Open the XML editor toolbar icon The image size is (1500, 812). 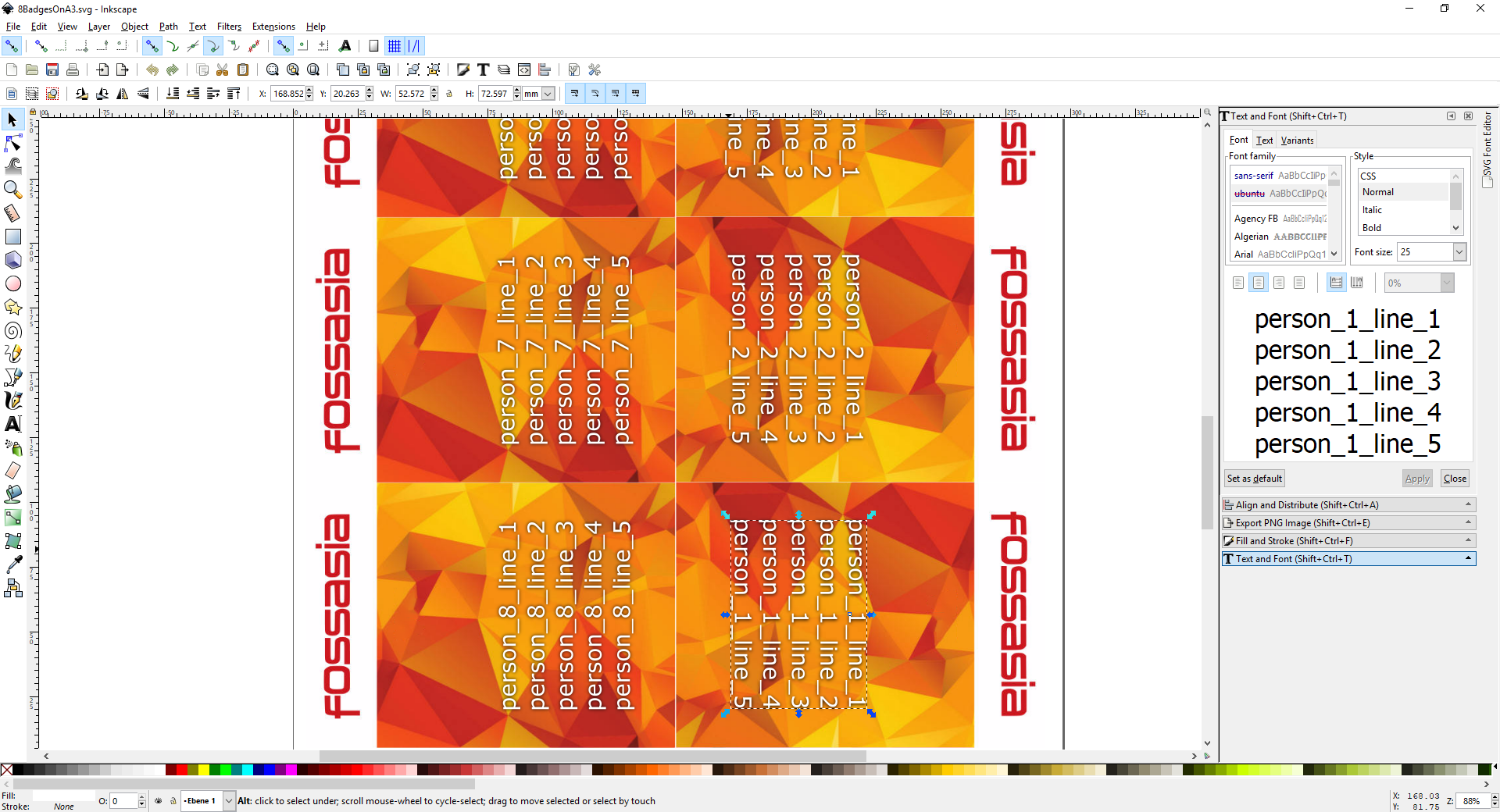(524, 69)
